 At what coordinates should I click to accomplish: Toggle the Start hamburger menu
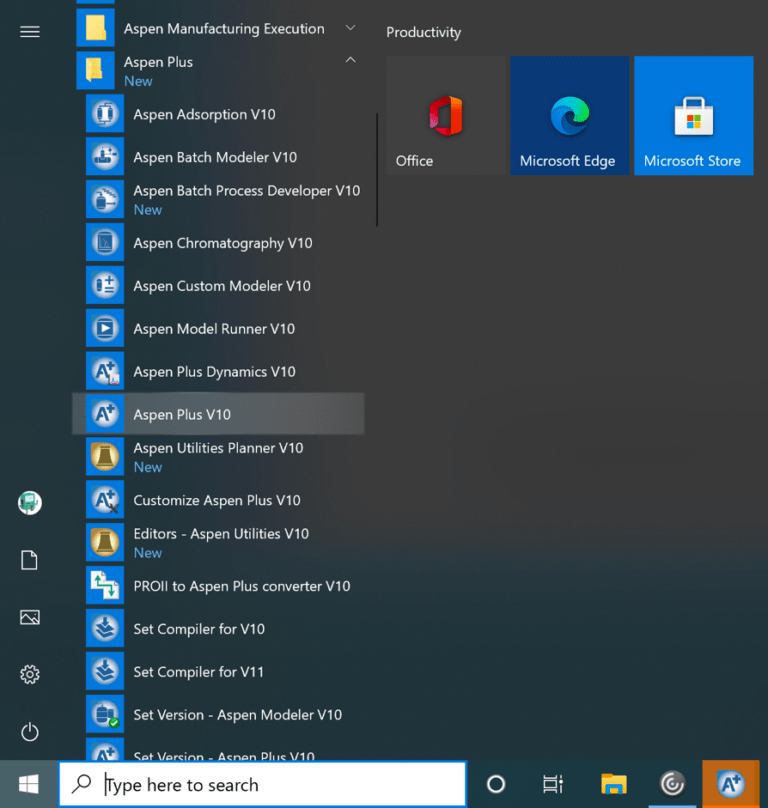[30, 32]
